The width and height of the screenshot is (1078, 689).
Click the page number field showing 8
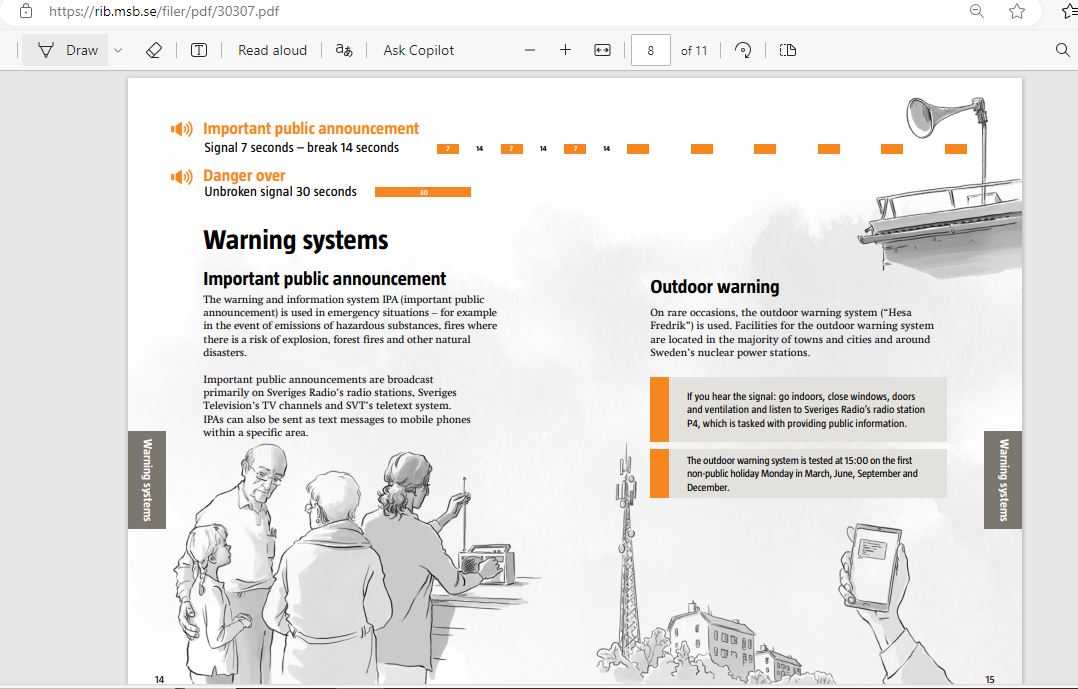pos(650,50)
